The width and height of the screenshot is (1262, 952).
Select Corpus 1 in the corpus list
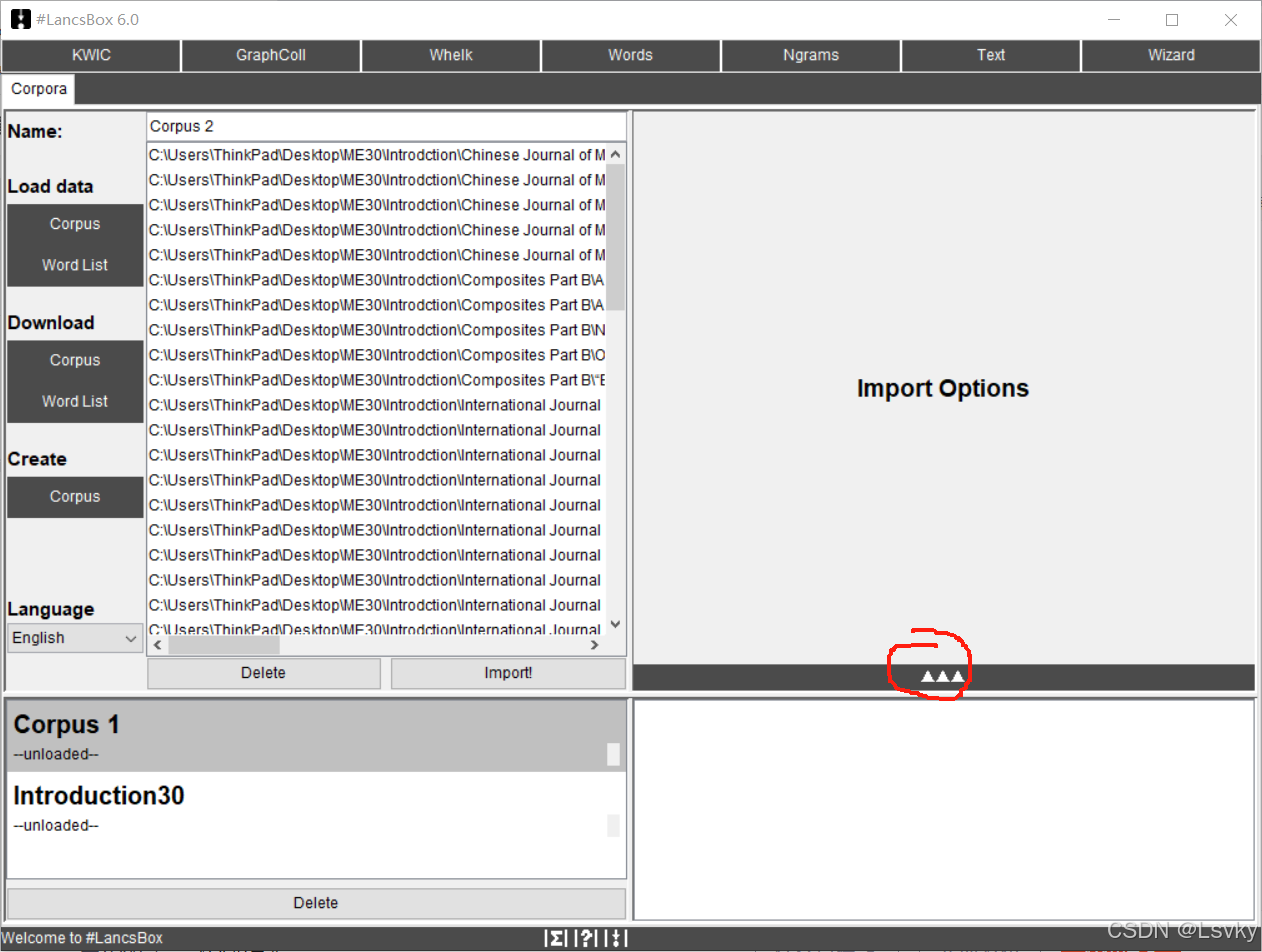pyautogui.click(x=316, y=736)
